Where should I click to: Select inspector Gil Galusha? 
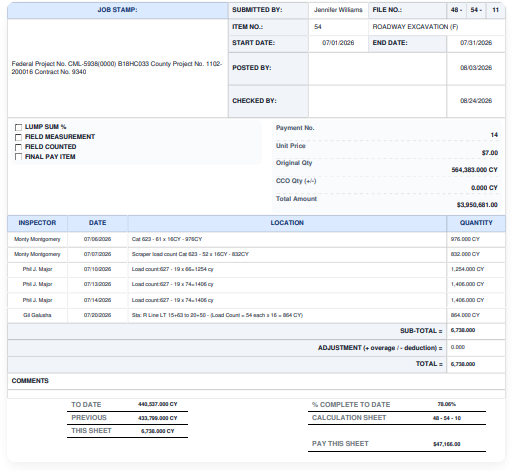[37, 315]
